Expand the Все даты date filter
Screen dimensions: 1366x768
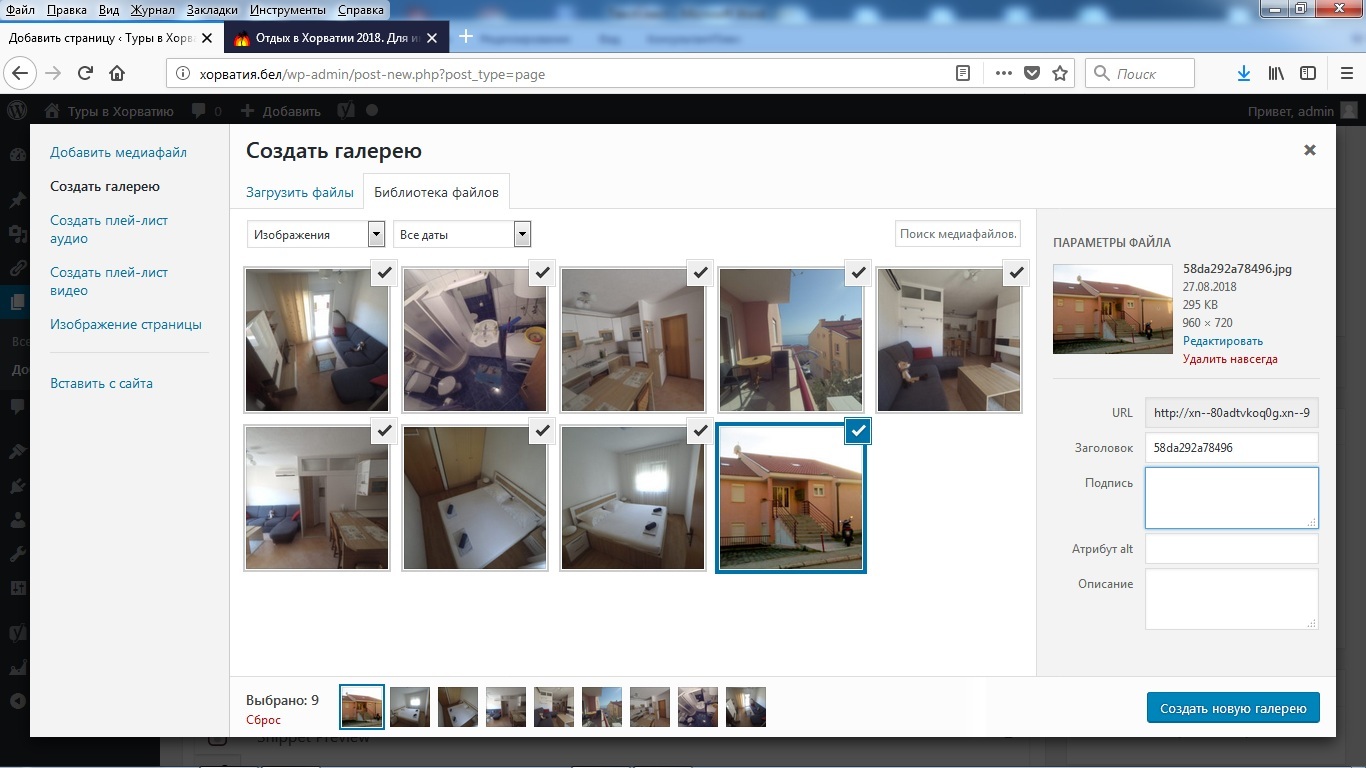(461, 234)
